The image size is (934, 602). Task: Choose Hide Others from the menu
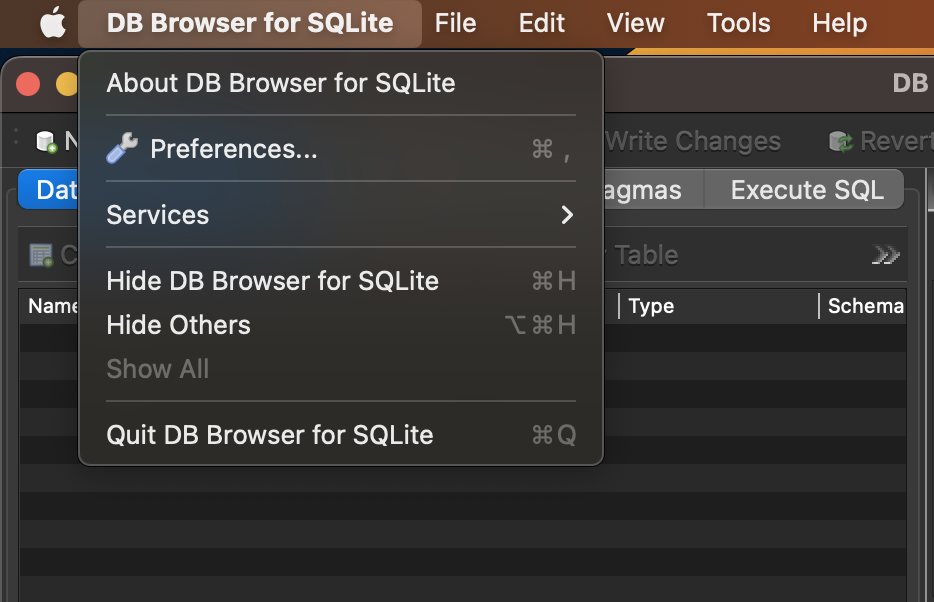pyautogui.click(x=178, y=325)
